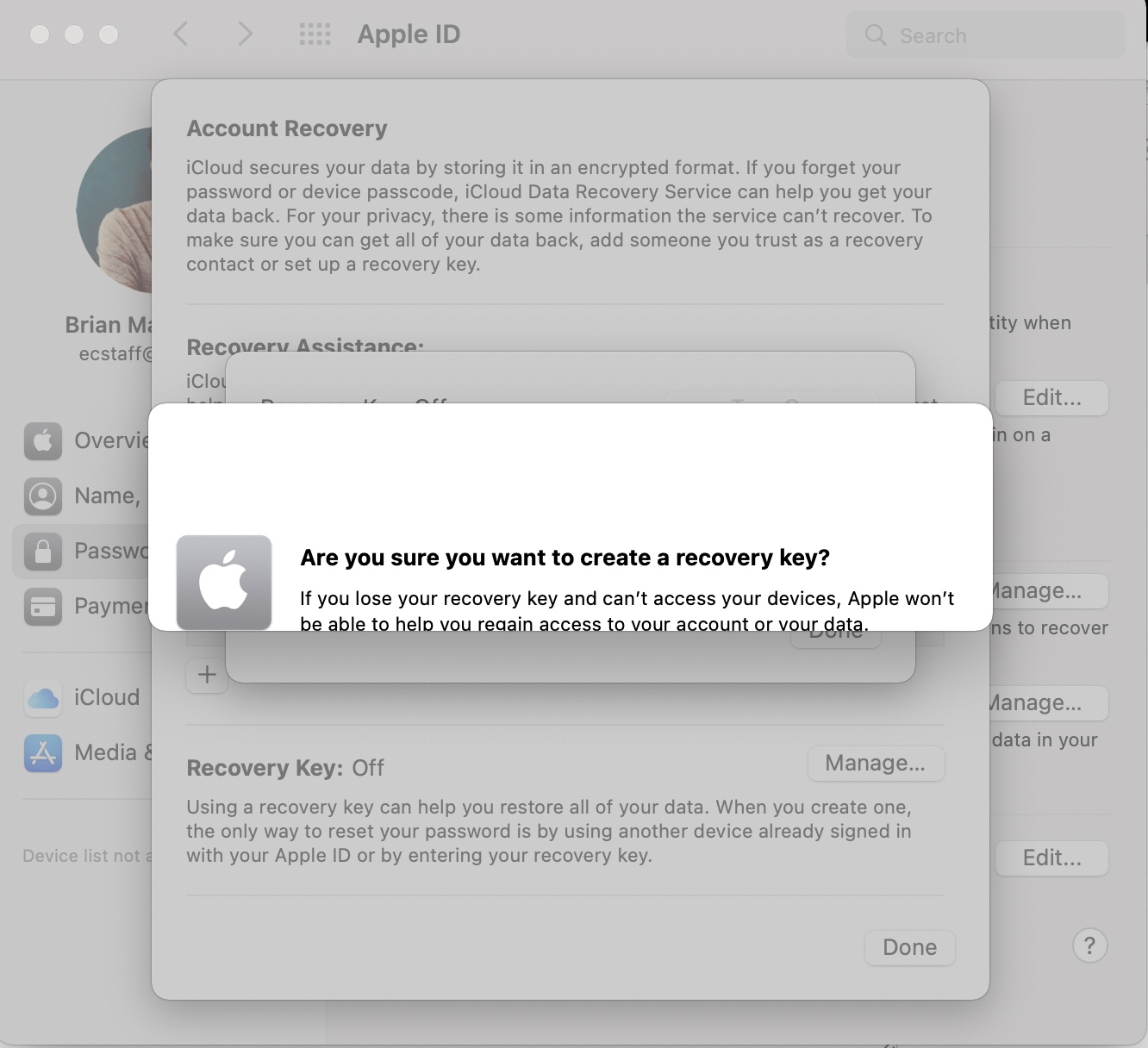Open help with the question mark button
1148x1048 pixels.
(x=1089, y=946)
